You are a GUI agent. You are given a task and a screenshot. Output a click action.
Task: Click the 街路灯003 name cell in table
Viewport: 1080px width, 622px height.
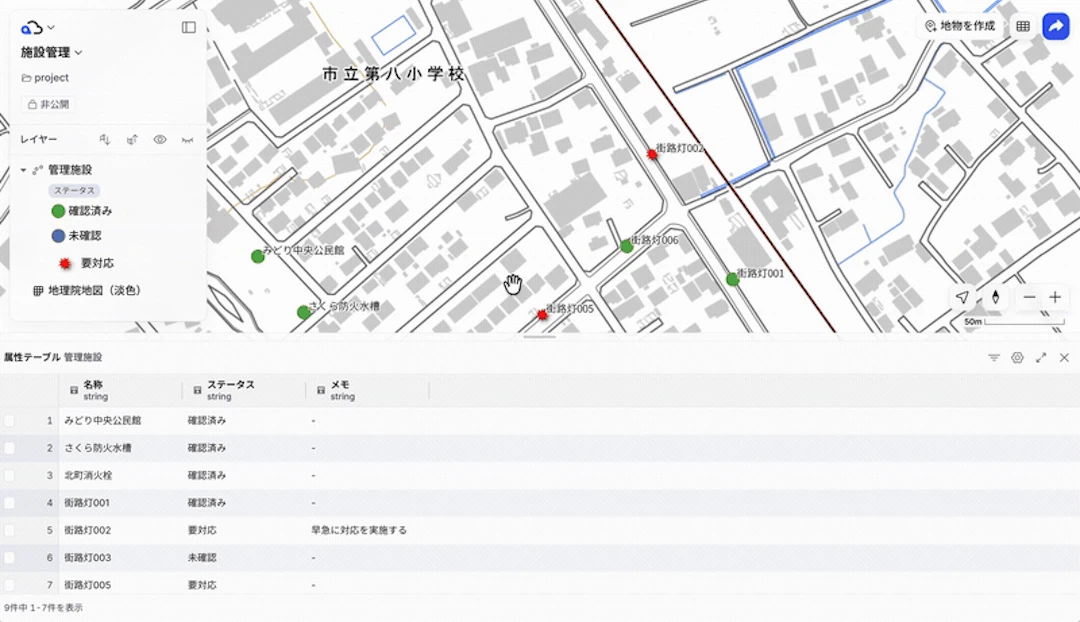point(121,558)
